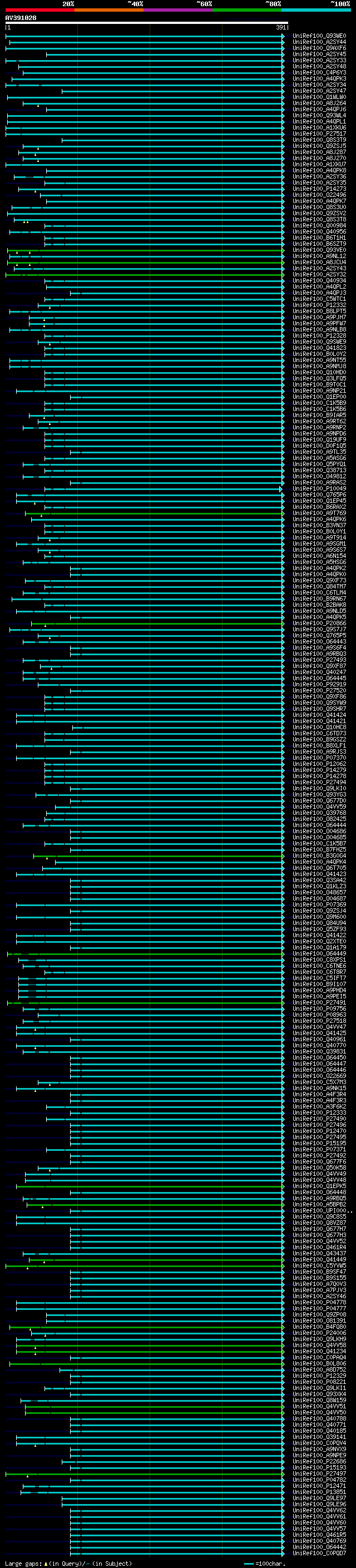Select hit label UniRef100_O64443

click(x=319, y=641)
